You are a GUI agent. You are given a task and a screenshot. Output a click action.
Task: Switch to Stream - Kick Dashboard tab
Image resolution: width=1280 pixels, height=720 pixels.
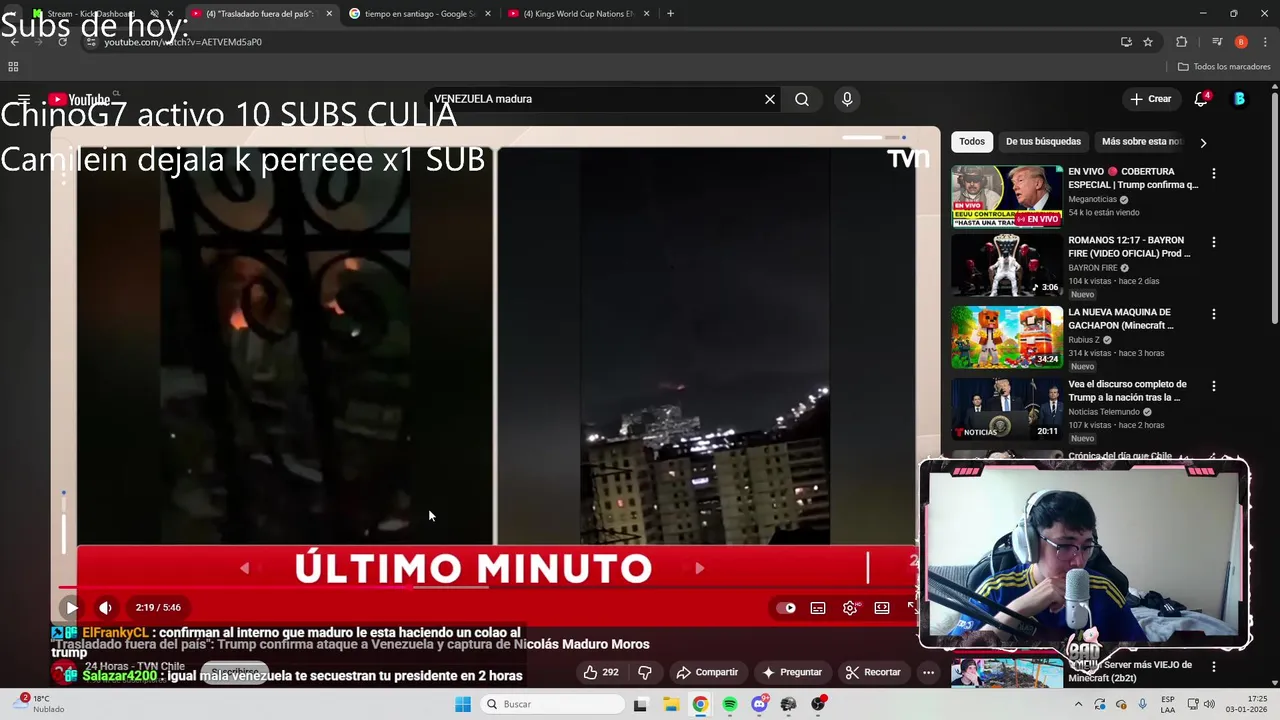pos(90,14)
